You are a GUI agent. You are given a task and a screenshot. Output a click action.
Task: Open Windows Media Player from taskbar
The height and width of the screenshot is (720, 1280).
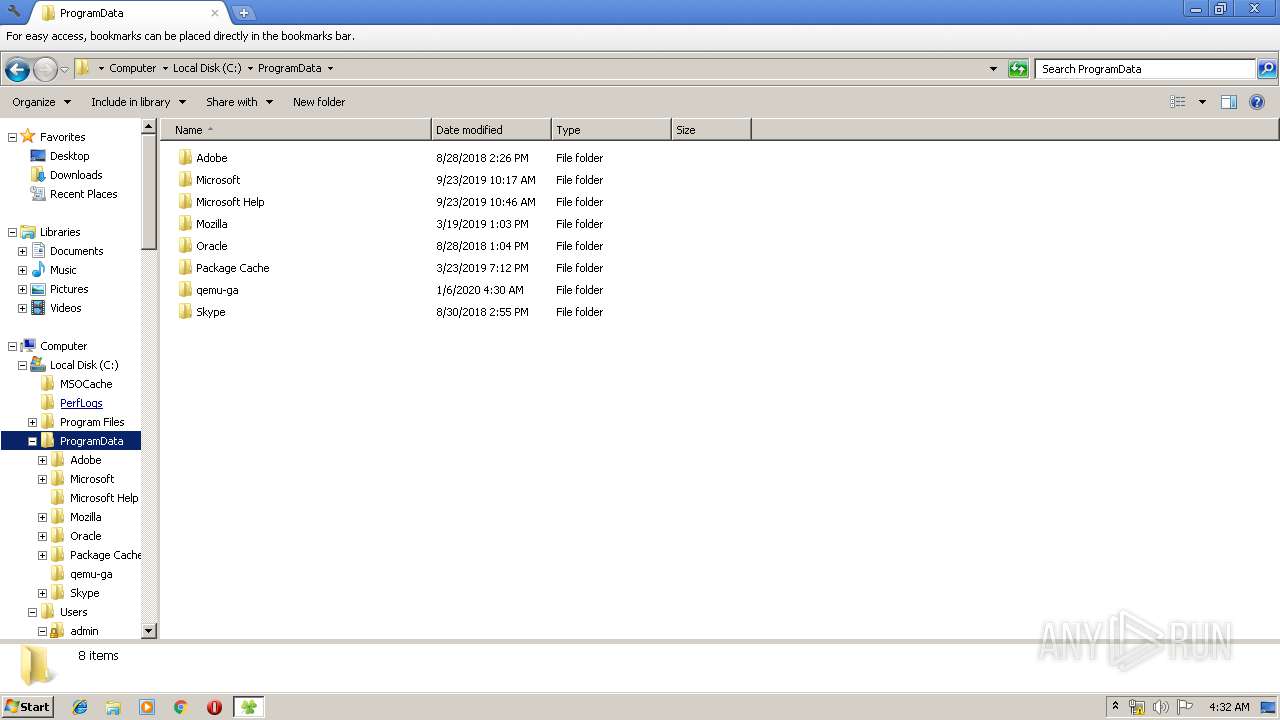click(147, 707)
